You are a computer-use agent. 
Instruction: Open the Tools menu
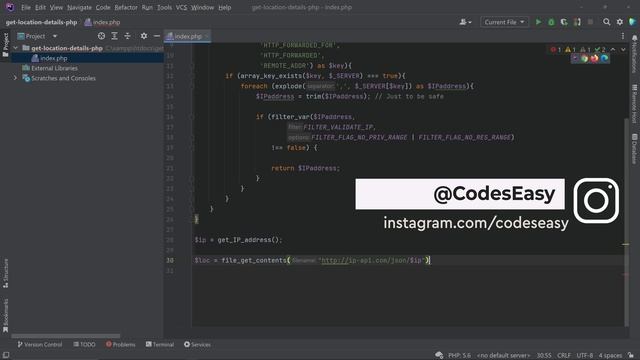click(x=164, y=7)
